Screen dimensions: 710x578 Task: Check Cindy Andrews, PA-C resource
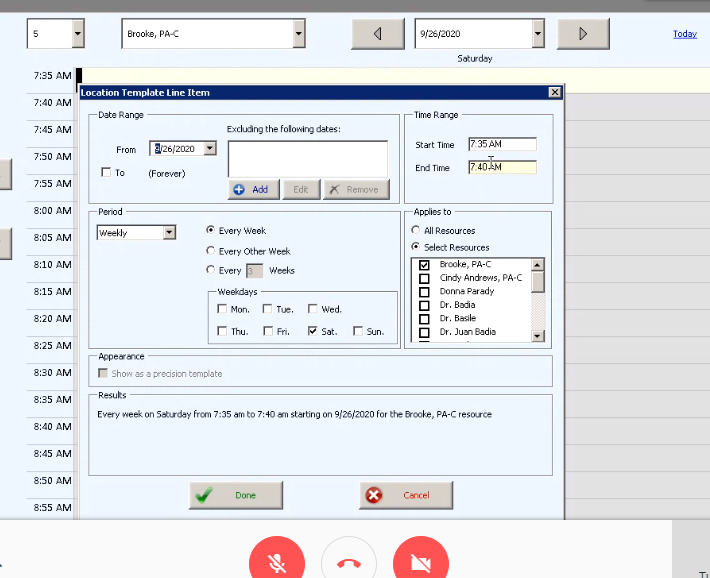424,278
